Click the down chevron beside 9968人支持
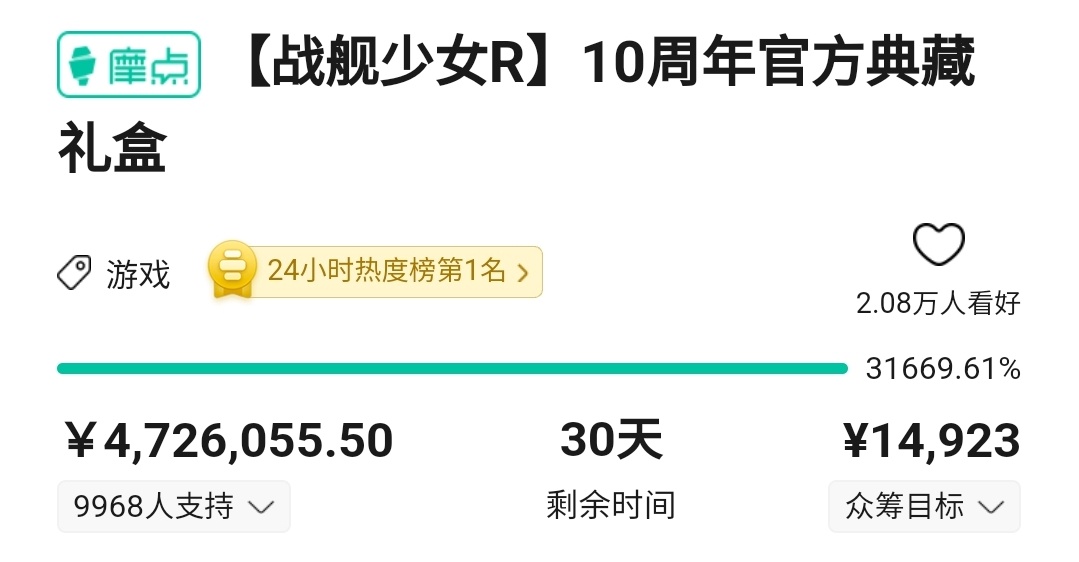The height and width of the screenshot is (562, 1079). (260, 507)
